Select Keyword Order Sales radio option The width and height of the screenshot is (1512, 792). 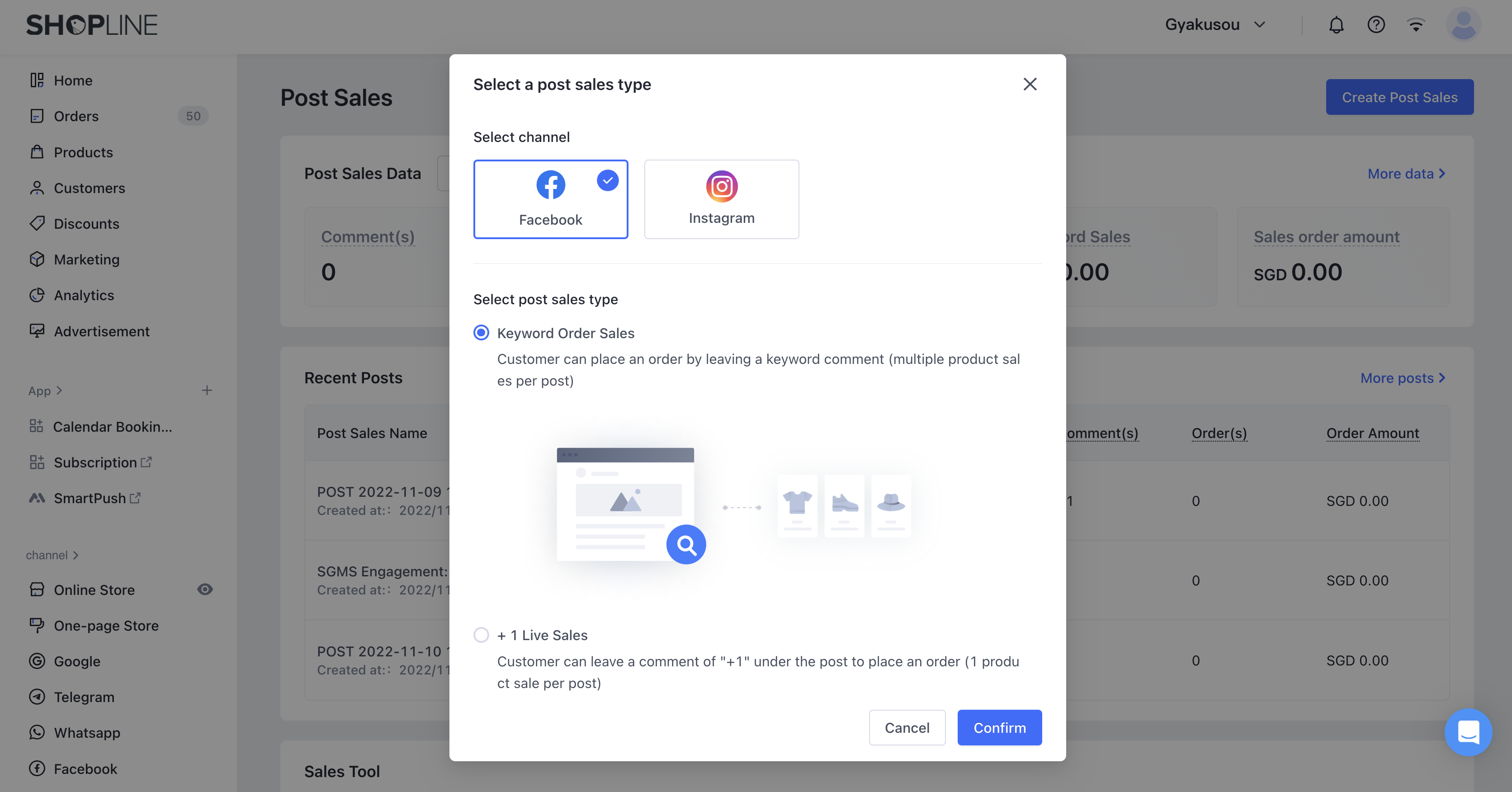point(481,333)
